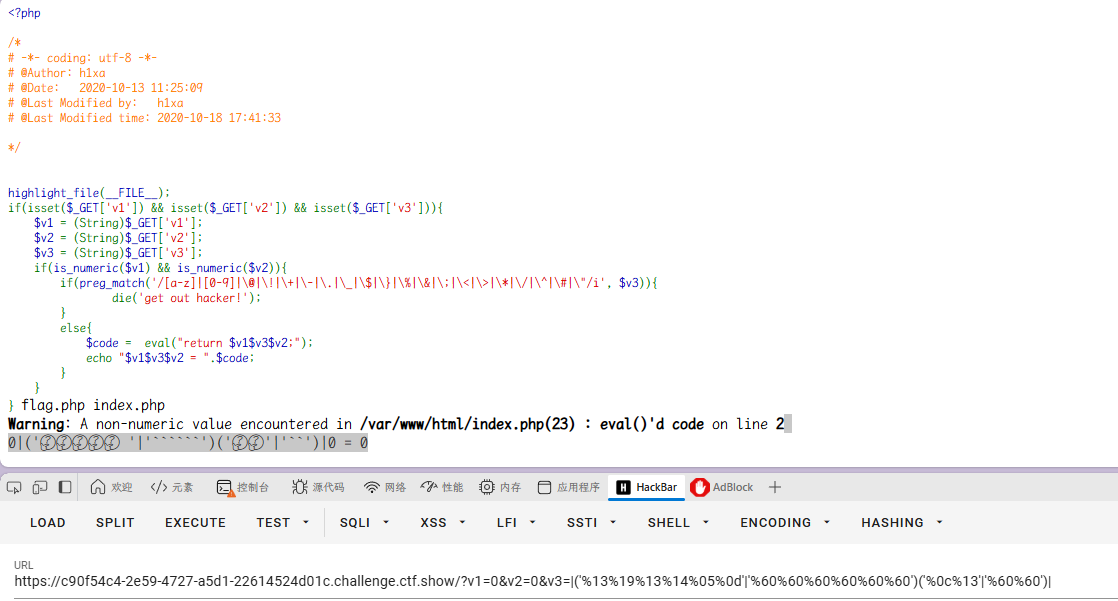Switch to the 元素 (Elements) tab
This screenshot has width=1118, height=601.
[172, 488]
